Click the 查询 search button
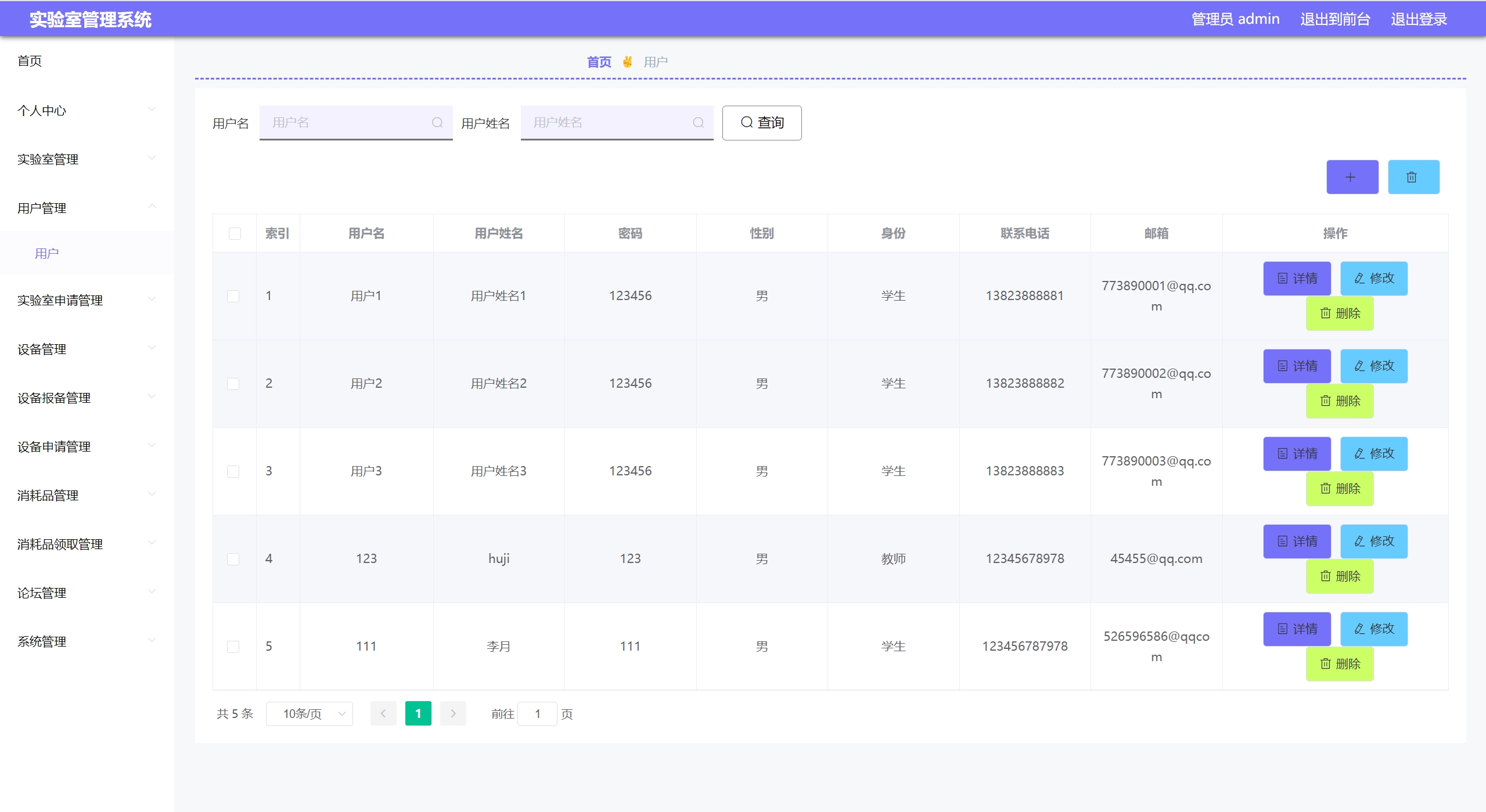Screen dimensions: 1486x812 (761, 122)
